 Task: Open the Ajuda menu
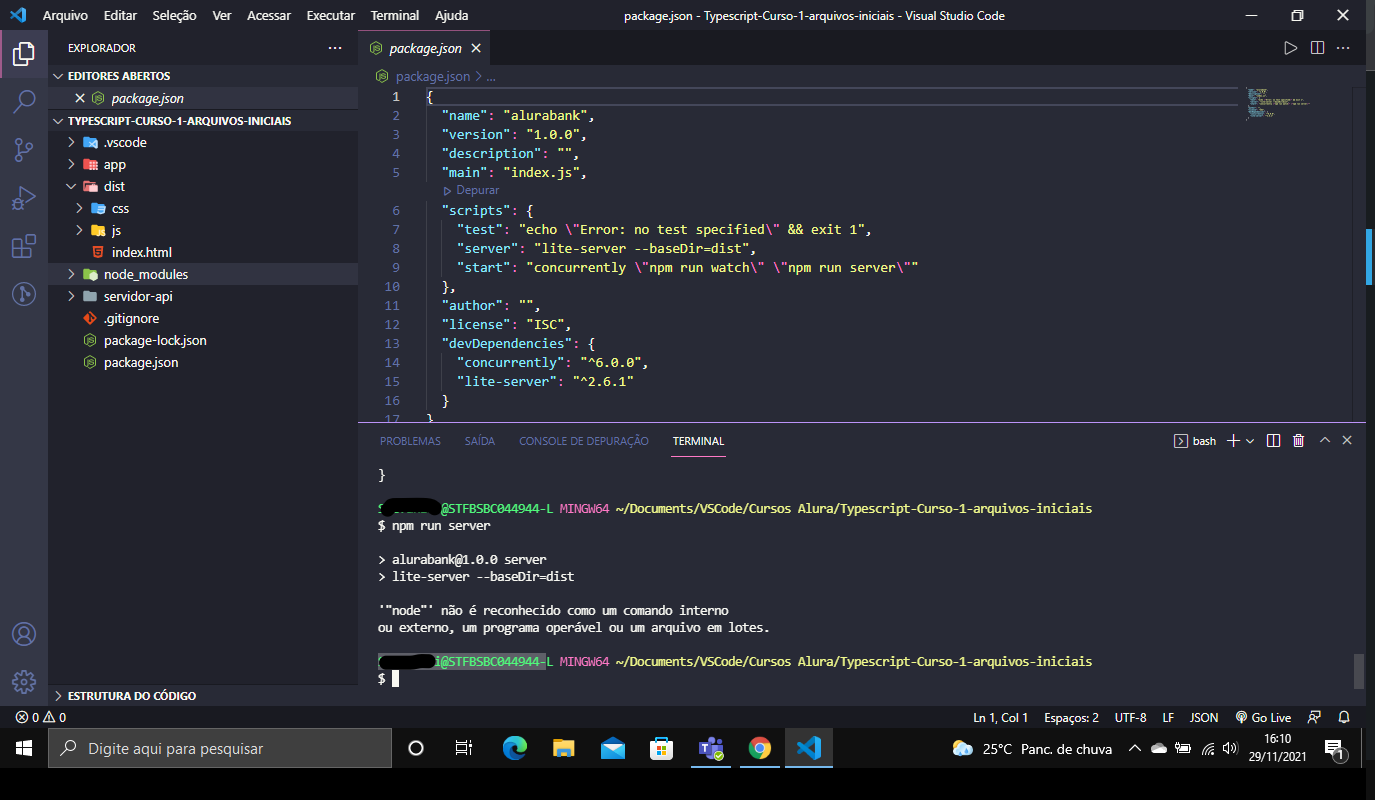click(451, 16)
